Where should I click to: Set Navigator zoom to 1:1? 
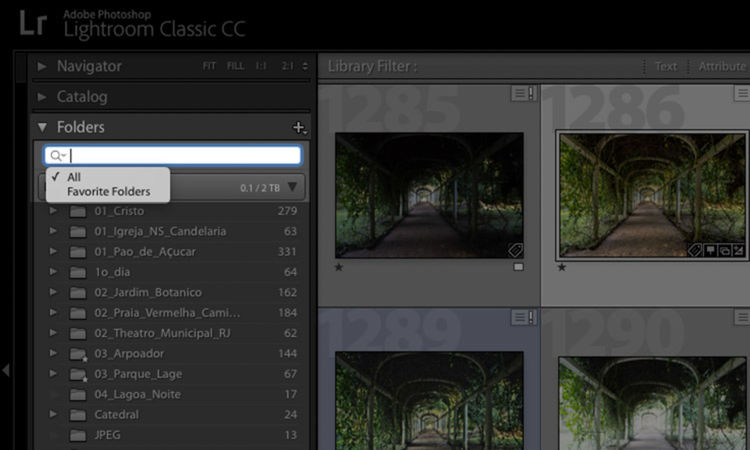tap(261, 66)
